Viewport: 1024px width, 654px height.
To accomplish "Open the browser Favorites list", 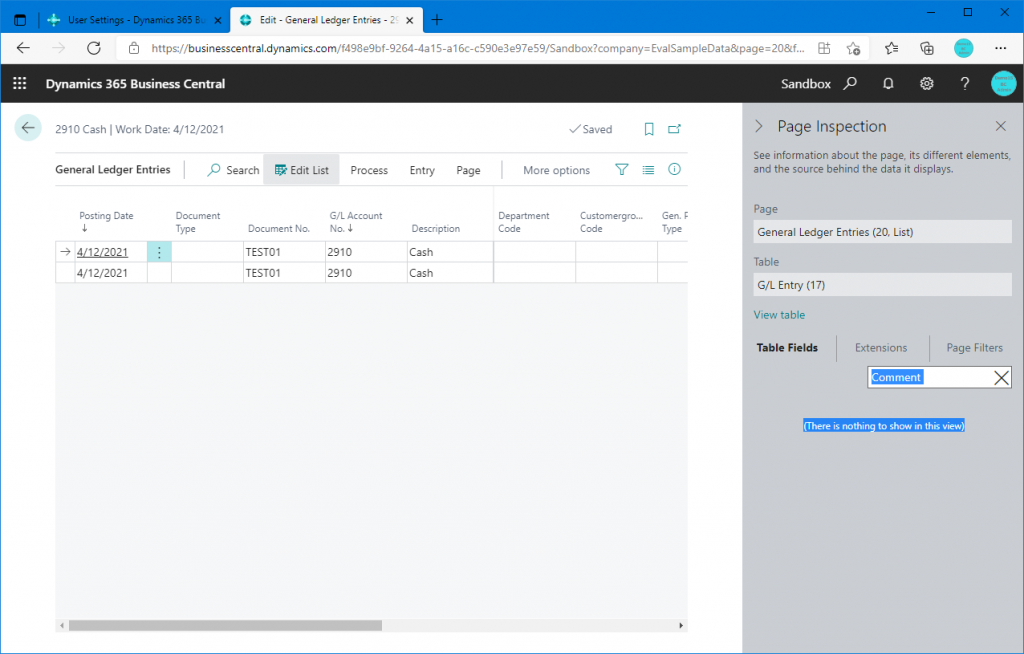I will (891, 48).
